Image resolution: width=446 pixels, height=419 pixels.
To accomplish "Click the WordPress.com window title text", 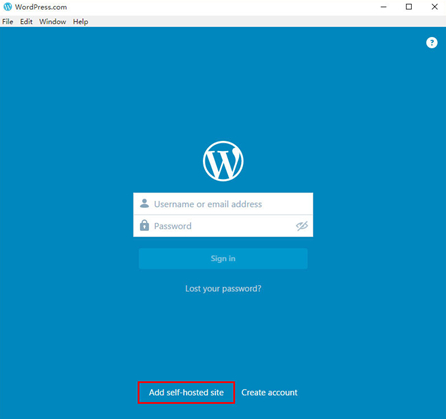I will click(x=41, y=7).
